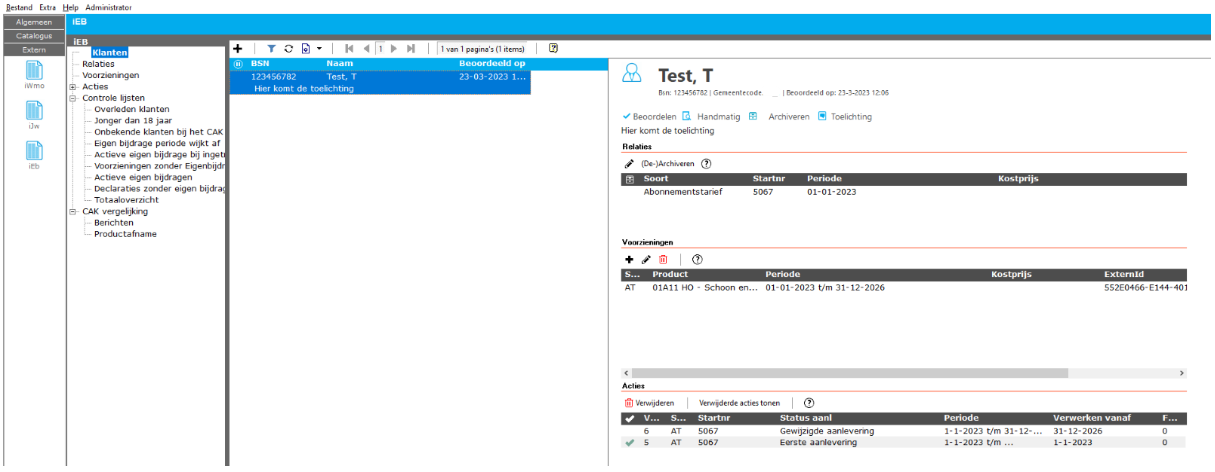Open the iJw module icon

(x=34, y=111)
